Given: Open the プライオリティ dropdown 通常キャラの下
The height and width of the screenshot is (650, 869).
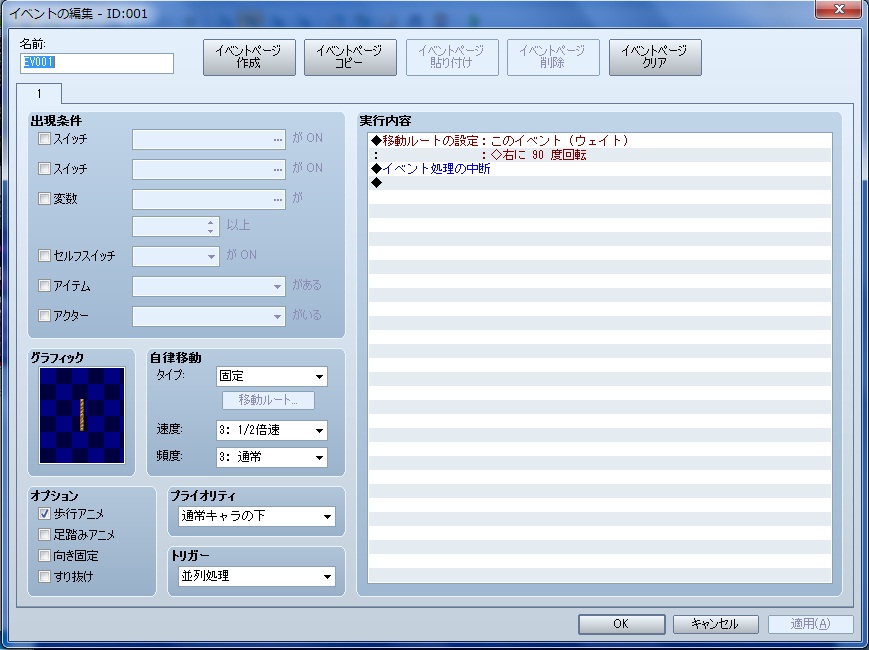Looking at the screenshot, I should click(x=257, y=516).
